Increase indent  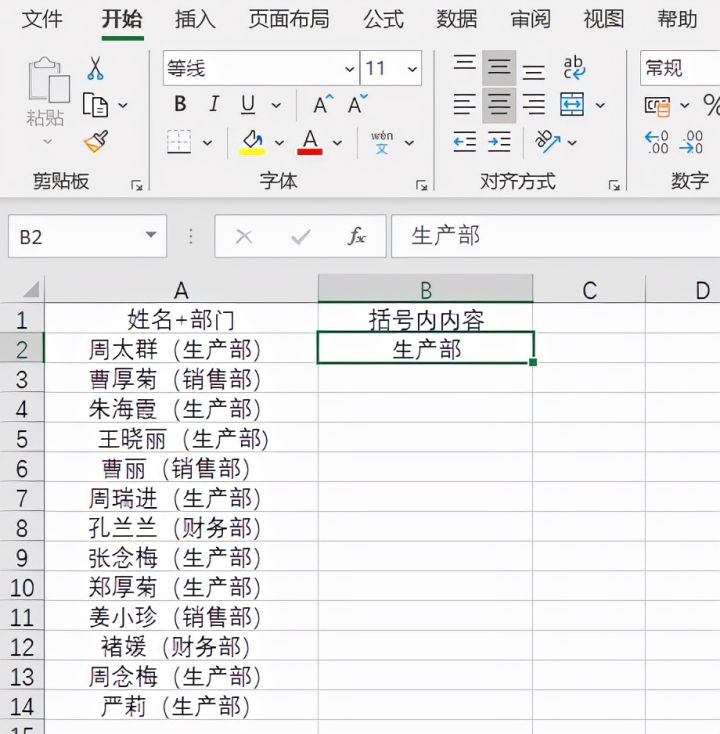[499, 142]
